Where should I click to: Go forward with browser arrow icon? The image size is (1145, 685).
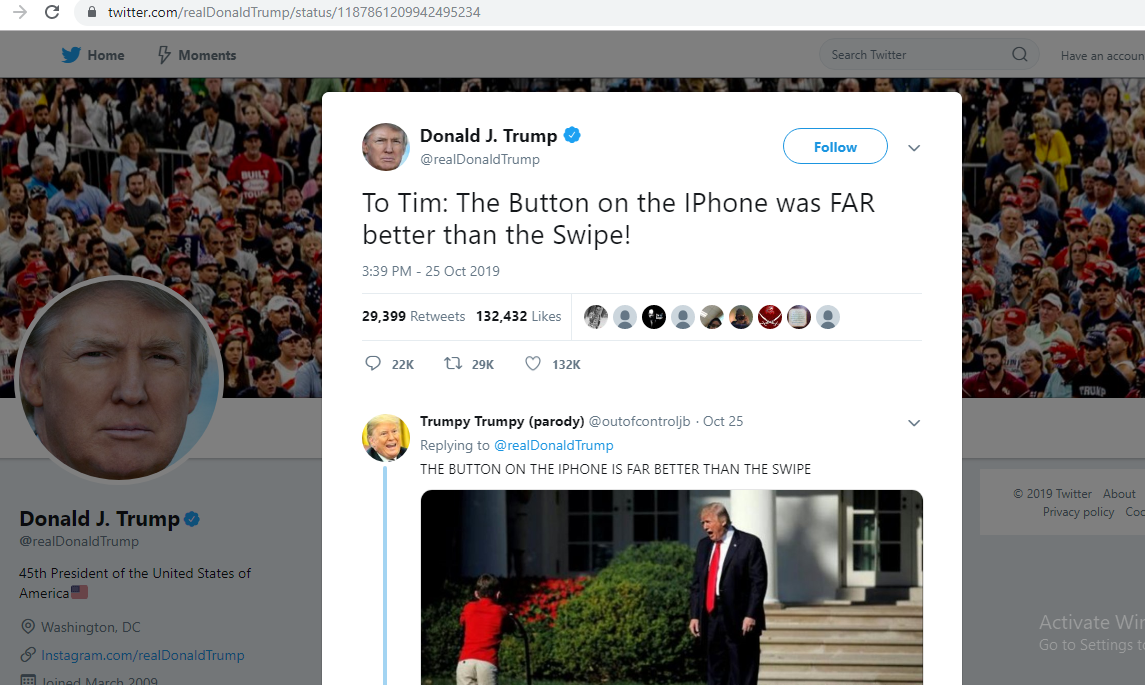[20, 12]
